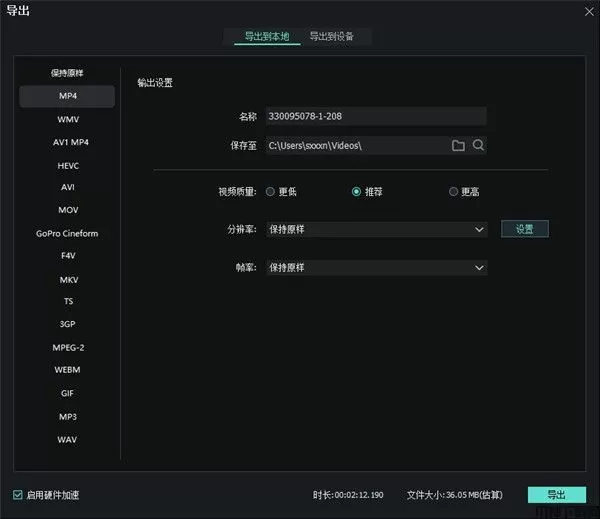This screenshot has height=519, width=600.
Task: Click the 导出 button to start exporting
Action: [x=557, y=495]
